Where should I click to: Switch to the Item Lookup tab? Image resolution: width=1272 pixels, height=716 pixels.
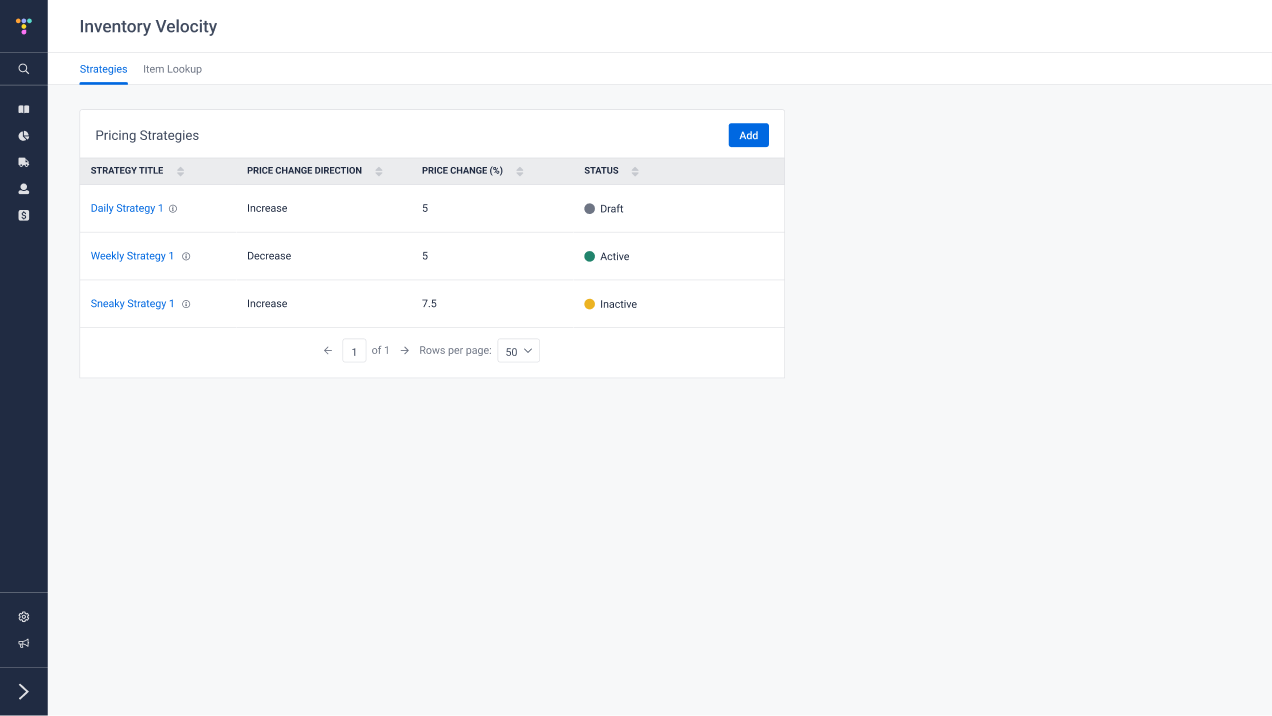click(172, 69)
